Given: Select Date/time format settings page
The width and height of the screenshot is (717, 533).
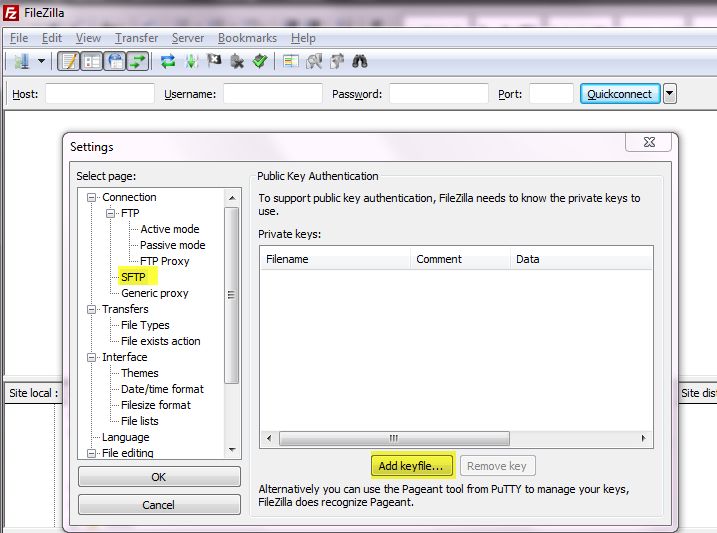Looking at the screenshot, I should [162, 389].
